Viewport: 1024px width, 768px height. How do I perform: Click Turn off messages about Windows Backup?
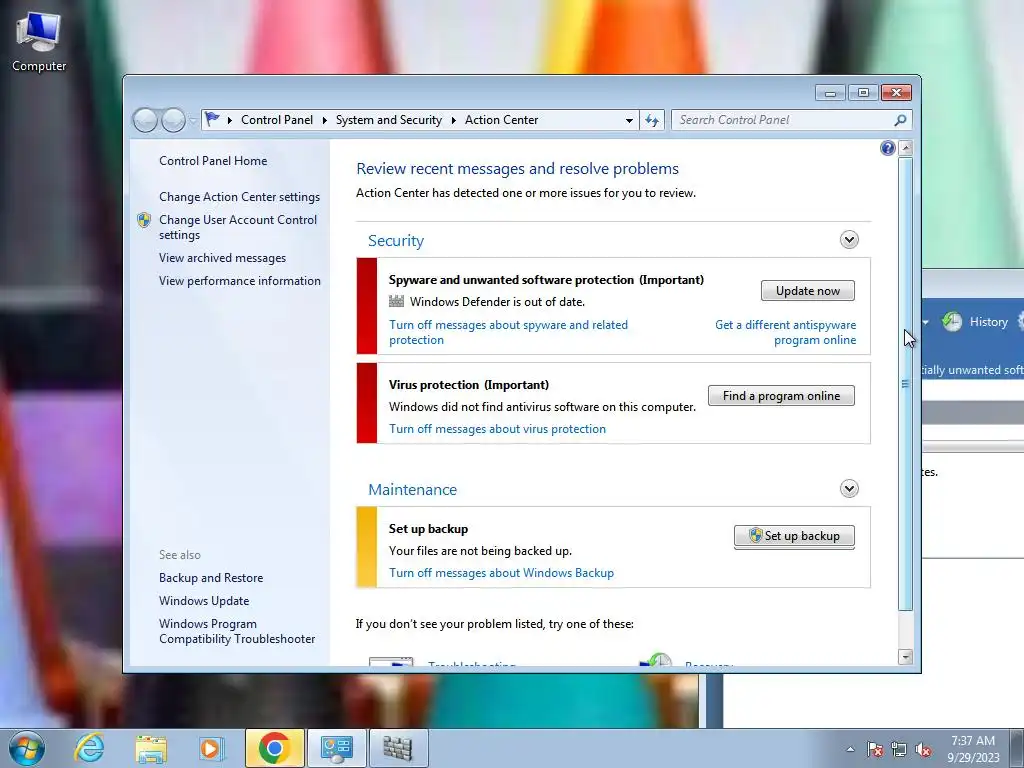pyautogui.click(x=502, y=573)
